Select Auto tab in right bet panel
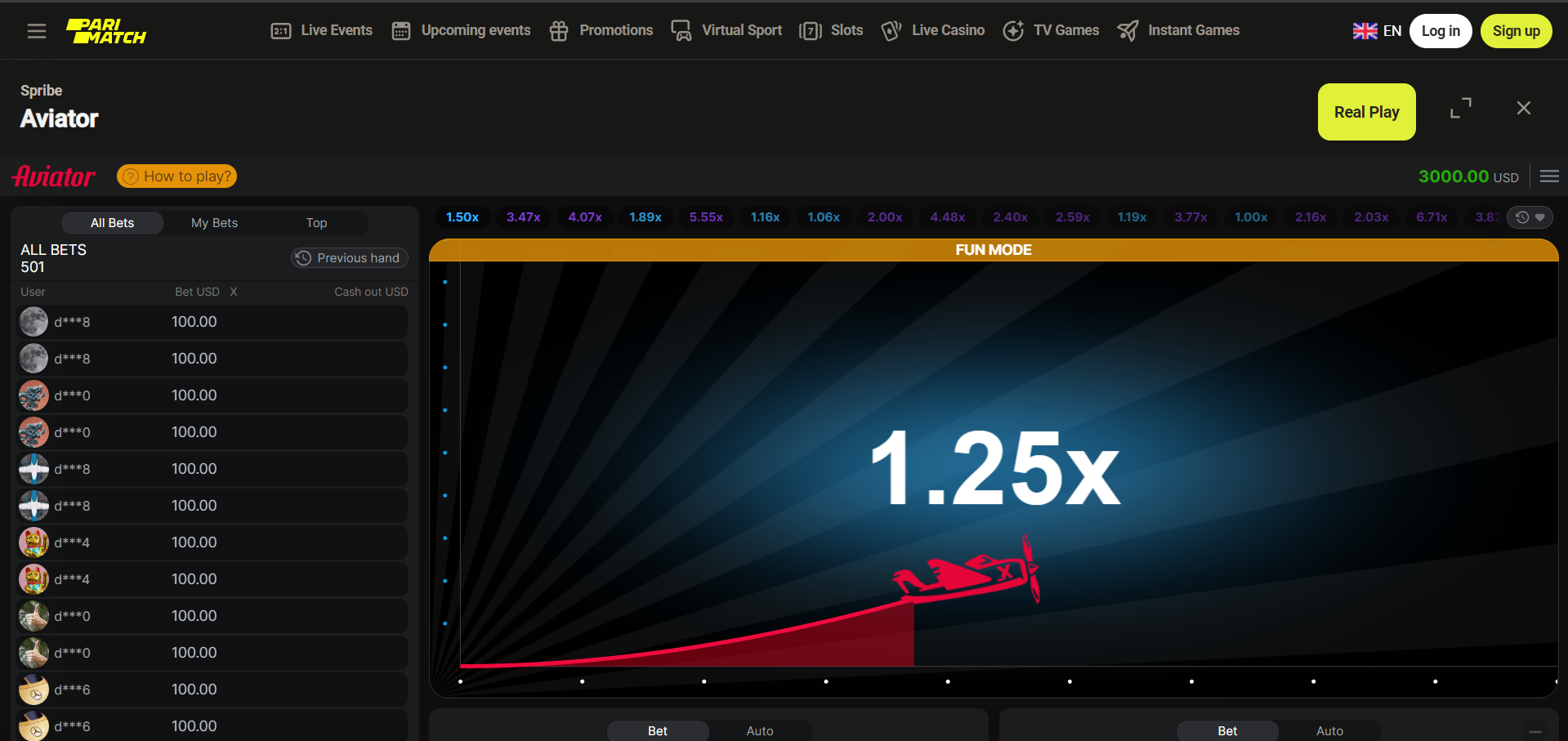The height and width of the screenshot is (741, 1568). click(1329, 731)
